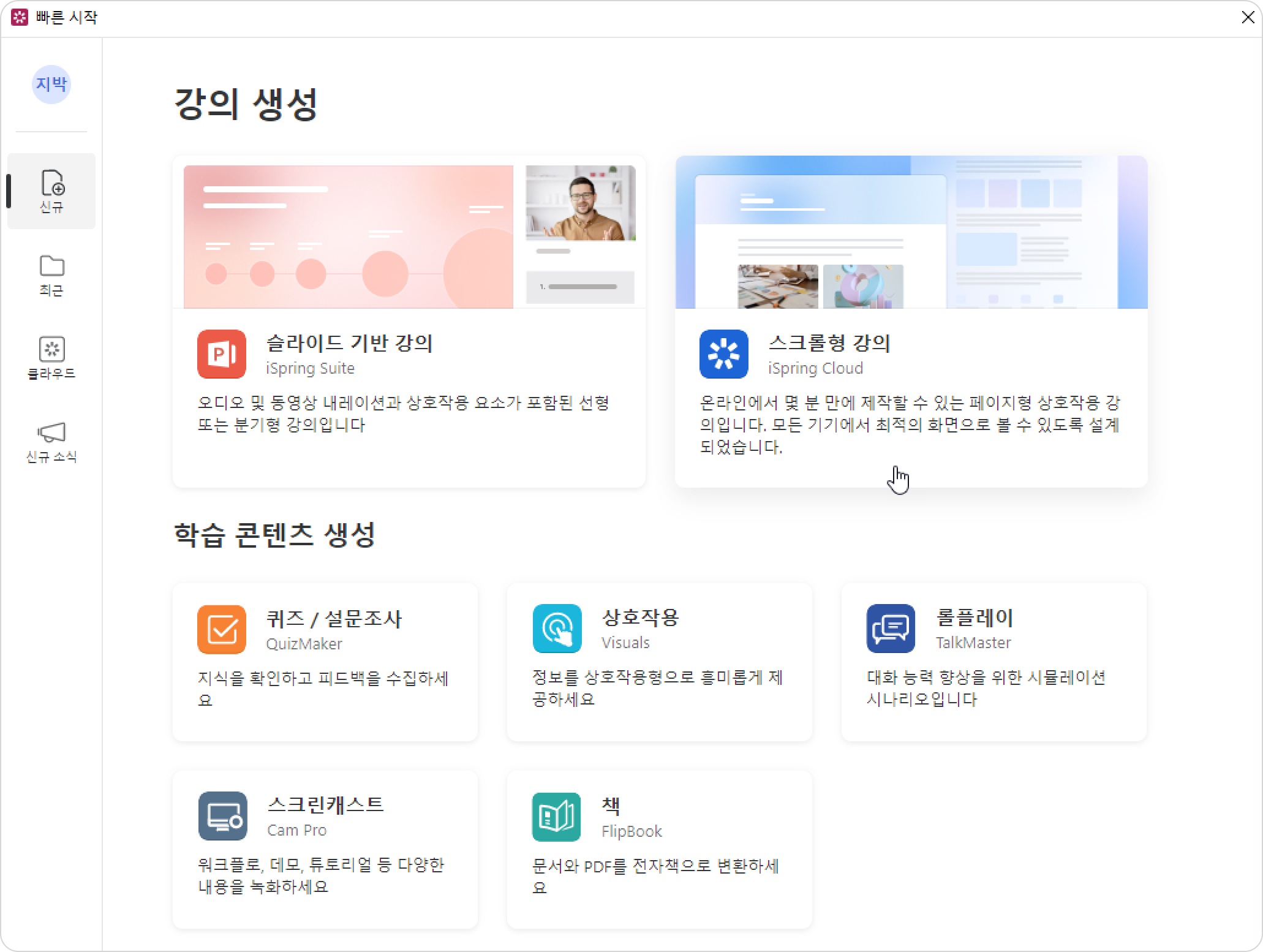
Task: Click the 슬라이드 기반 강의 title
Action: pyautogui.click(x=349, y=342)
